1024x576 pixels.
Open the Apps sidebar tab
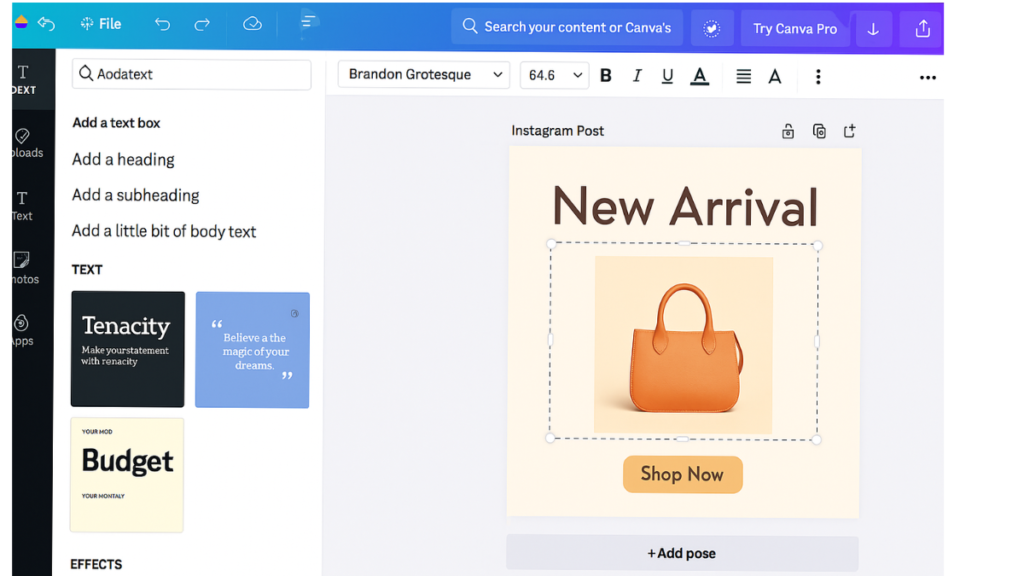22,330
